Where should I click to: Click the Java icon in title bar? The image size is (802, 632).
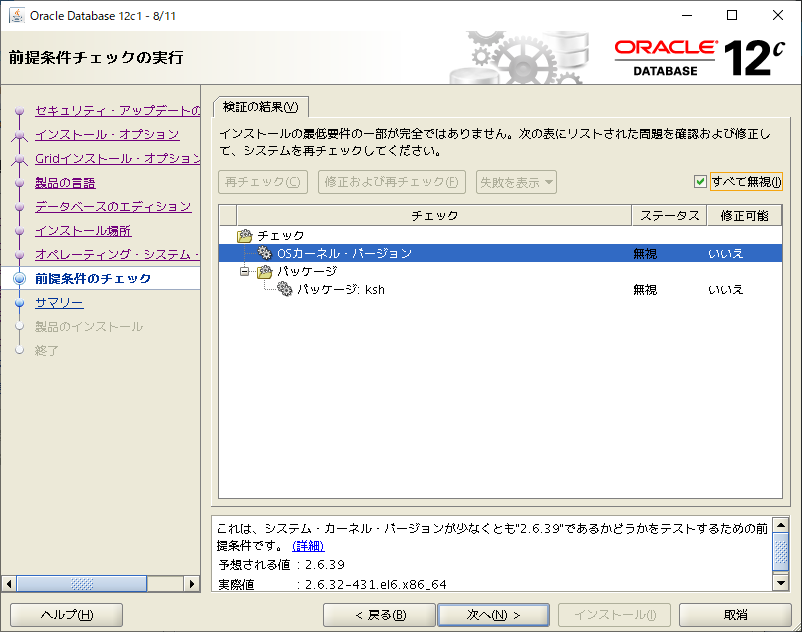click(x=17, y=16)
